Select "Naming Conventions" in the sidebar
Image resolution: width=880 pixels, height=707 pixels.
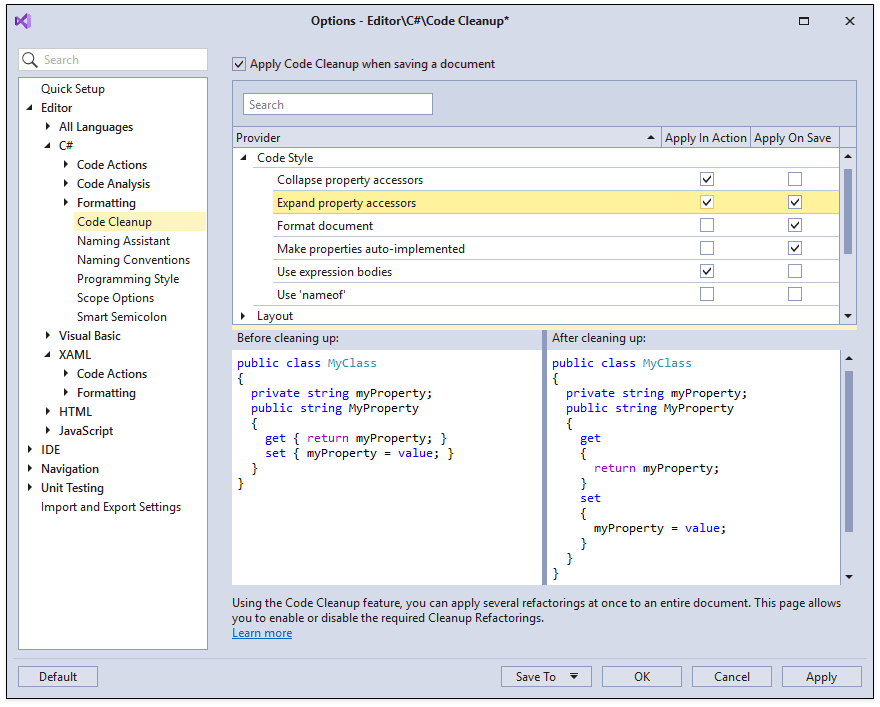click(x=133, y=259)
